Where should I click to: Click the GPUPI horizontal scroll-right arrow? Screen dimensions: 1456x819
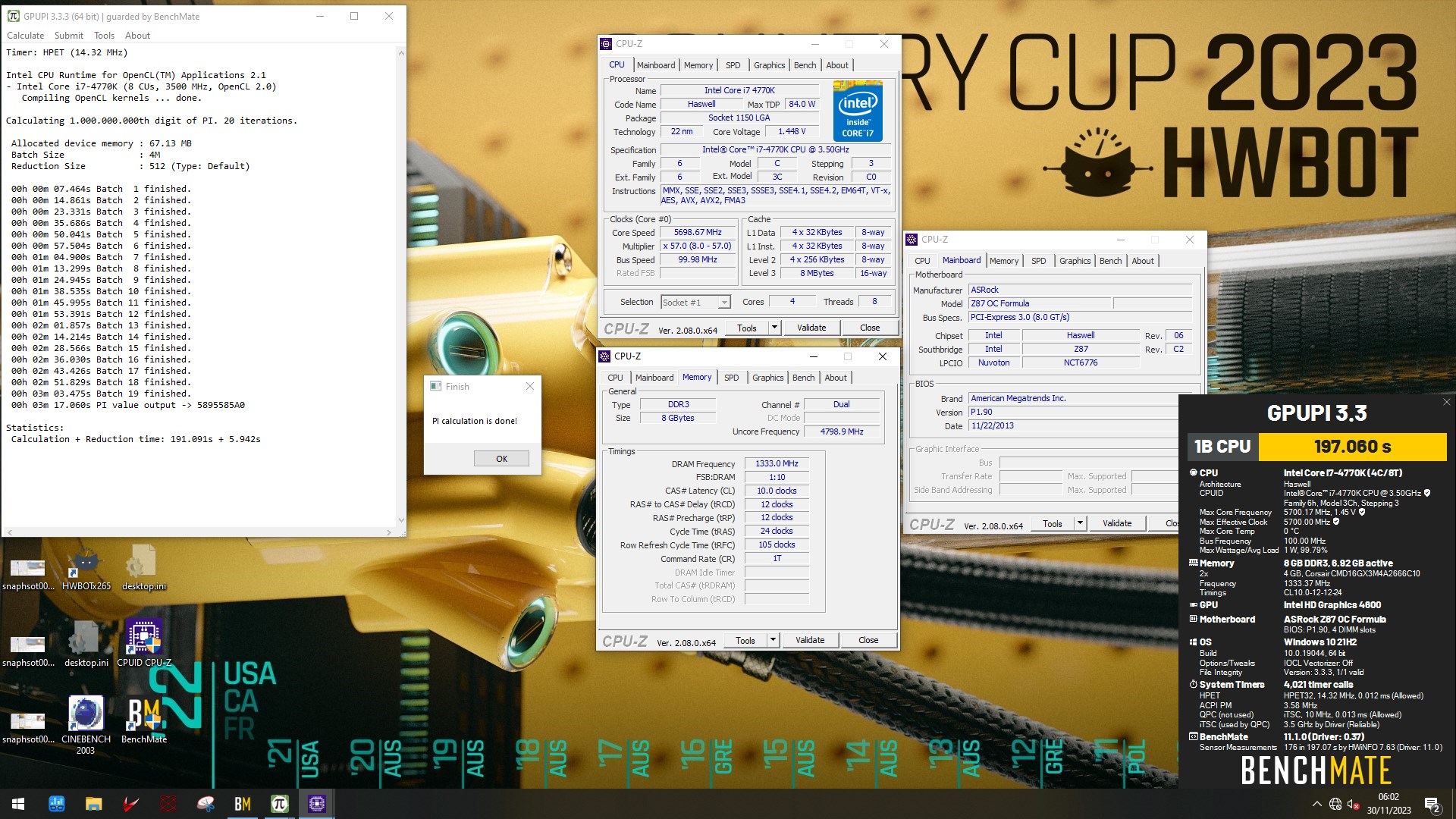(389, 532)
